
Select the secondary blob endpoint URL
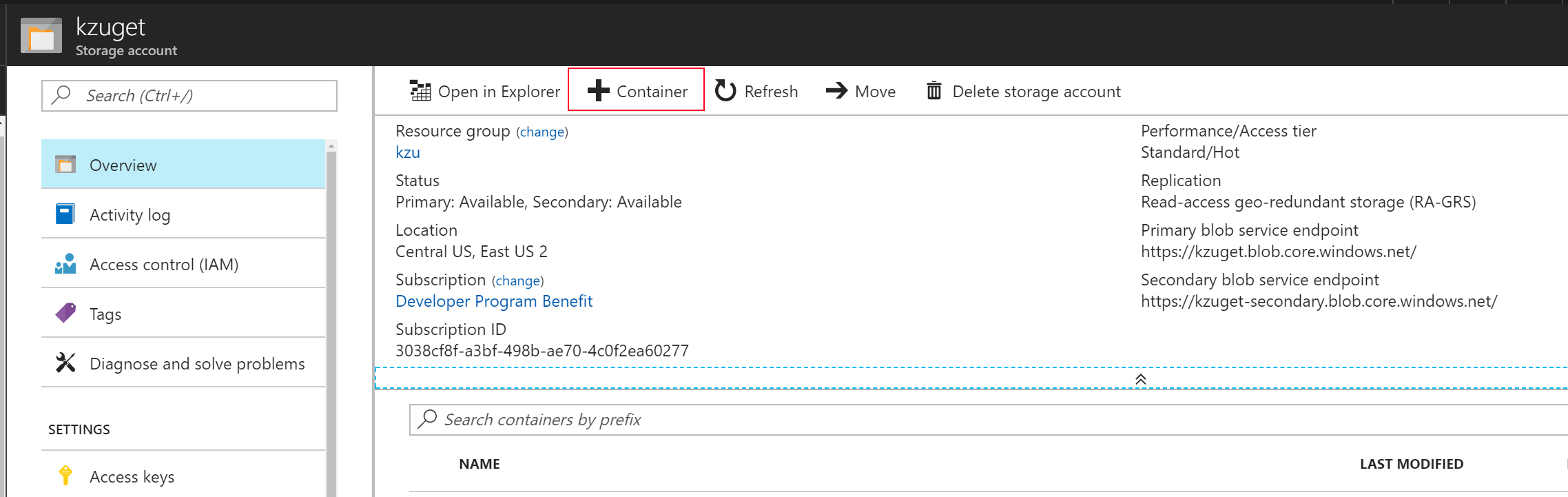pos(1319,301)
